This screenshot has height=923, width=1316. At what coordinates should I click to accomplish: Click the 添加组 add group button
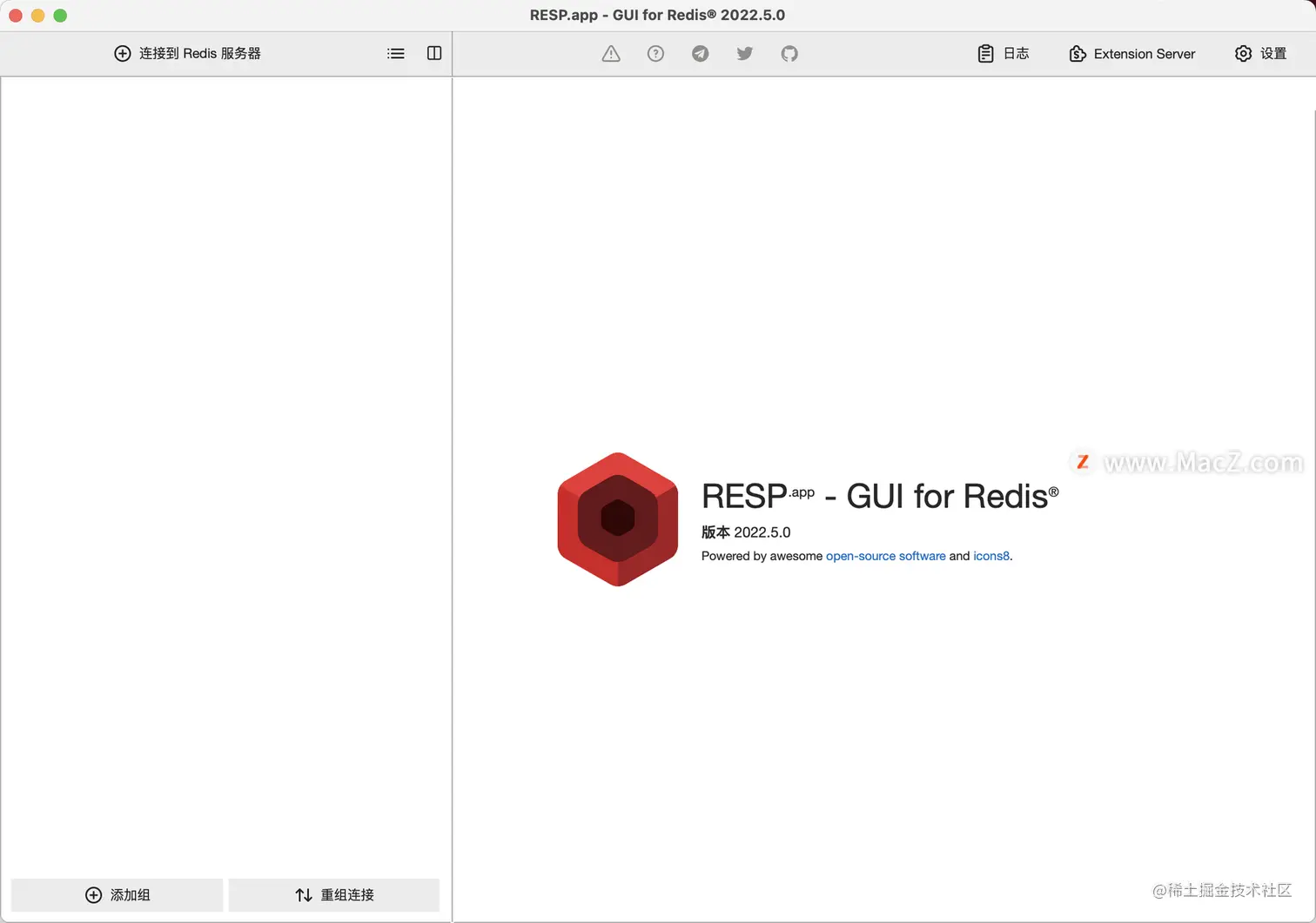click(117, 894)
